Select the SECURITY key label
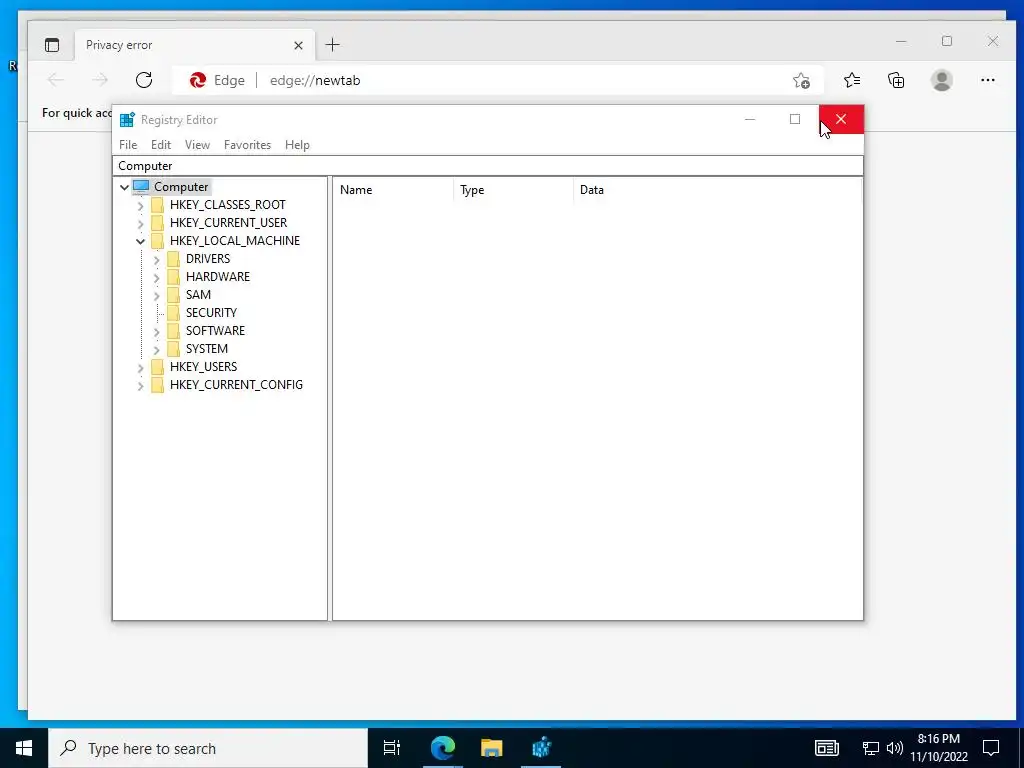This screenshot has width=1024, height=768. 211,313
